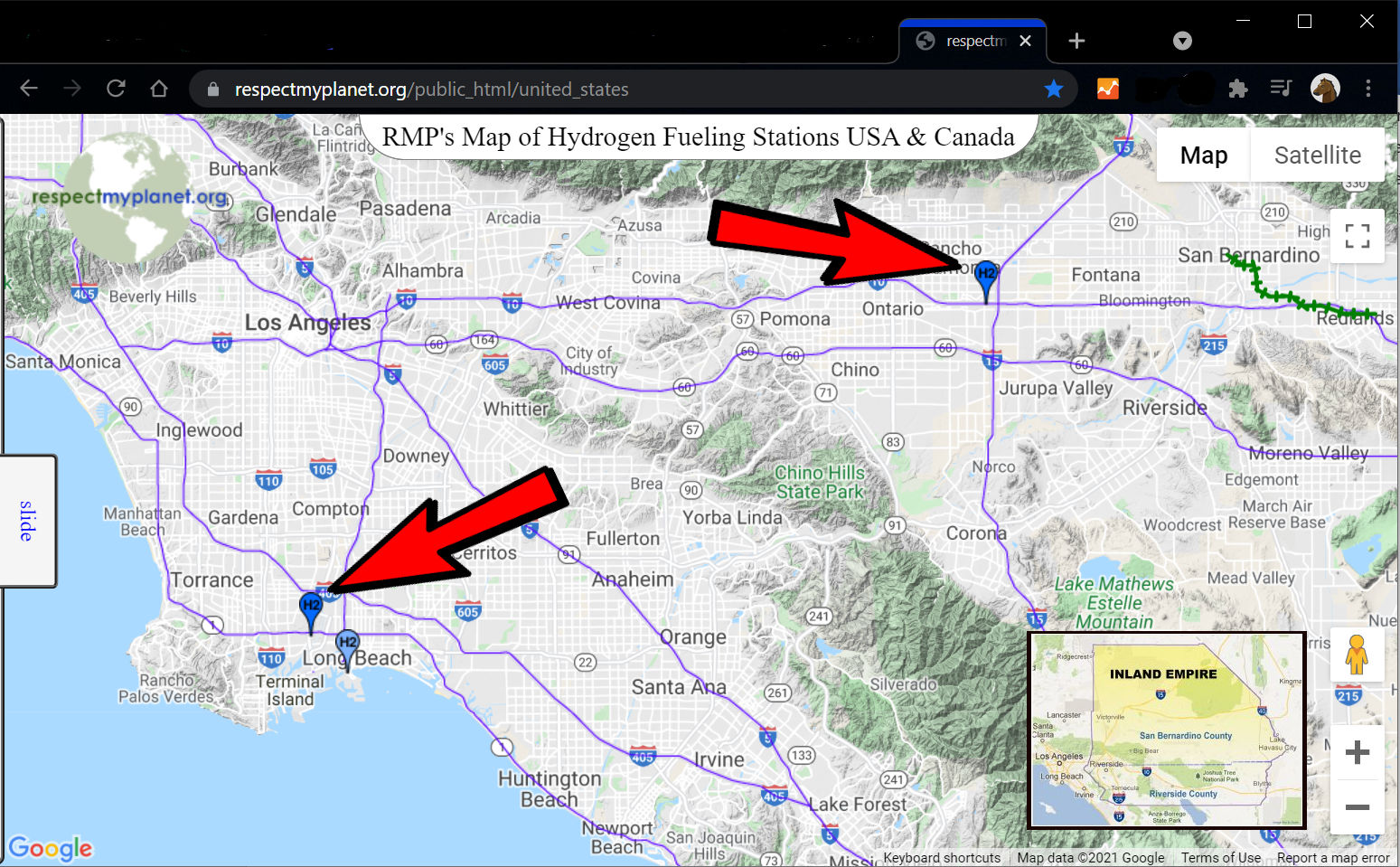The height and width of the screenshot is (867, 1400).
Task: Open the slide side panel tab
Action: (28, 521)
